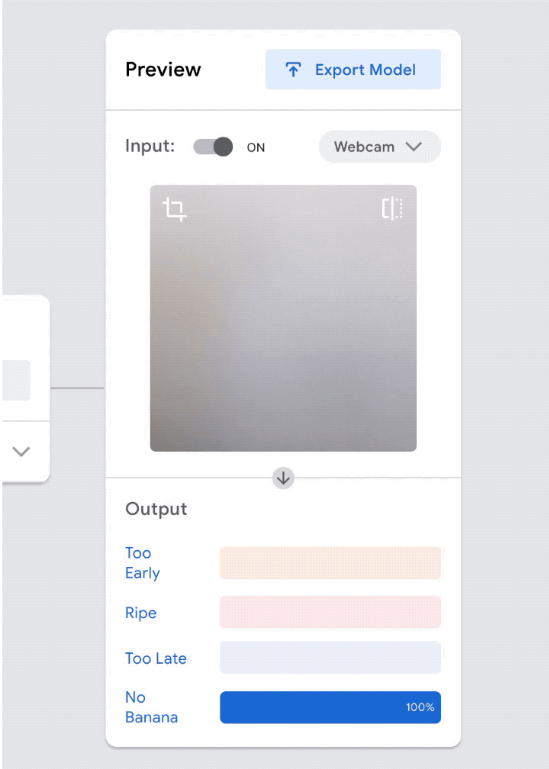Click the upload arrow icon in Export Model
The width and height of the screenshot is (549, 769).
[293, 70]
